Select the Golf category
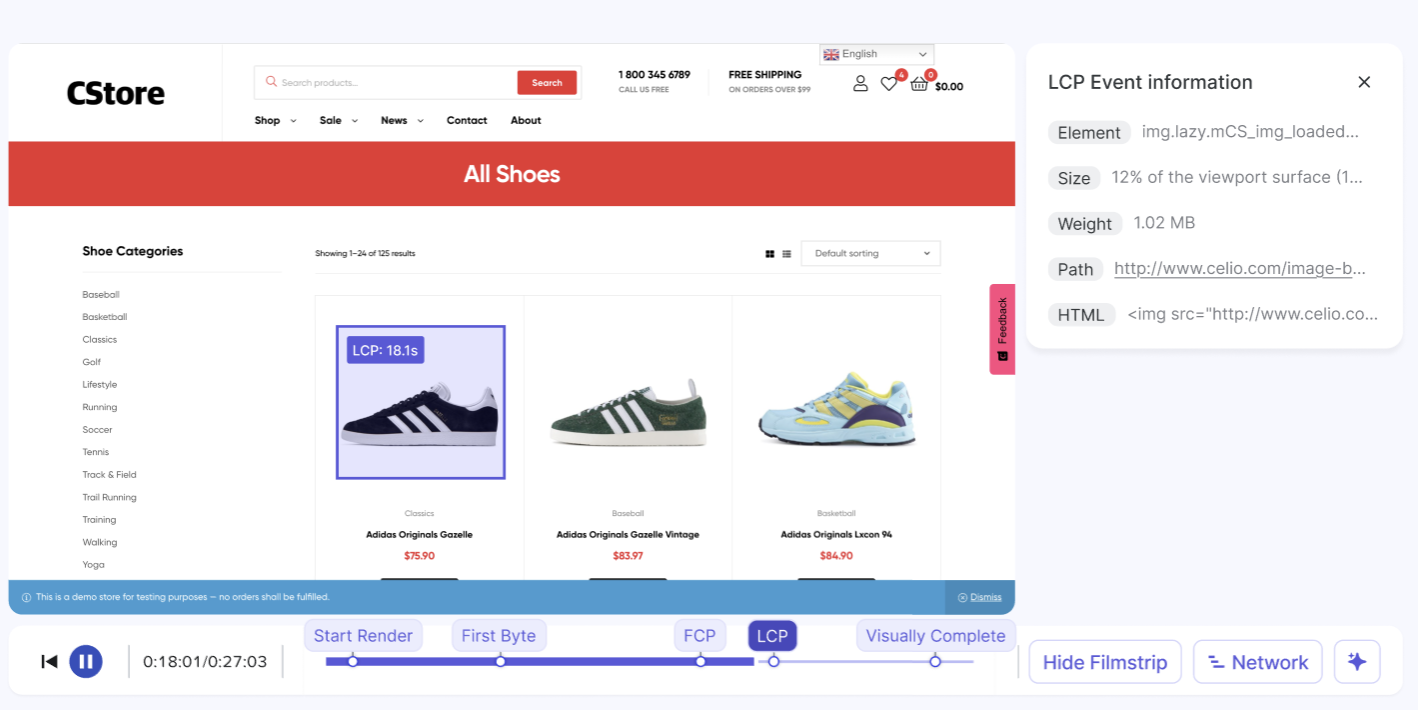 92,362
